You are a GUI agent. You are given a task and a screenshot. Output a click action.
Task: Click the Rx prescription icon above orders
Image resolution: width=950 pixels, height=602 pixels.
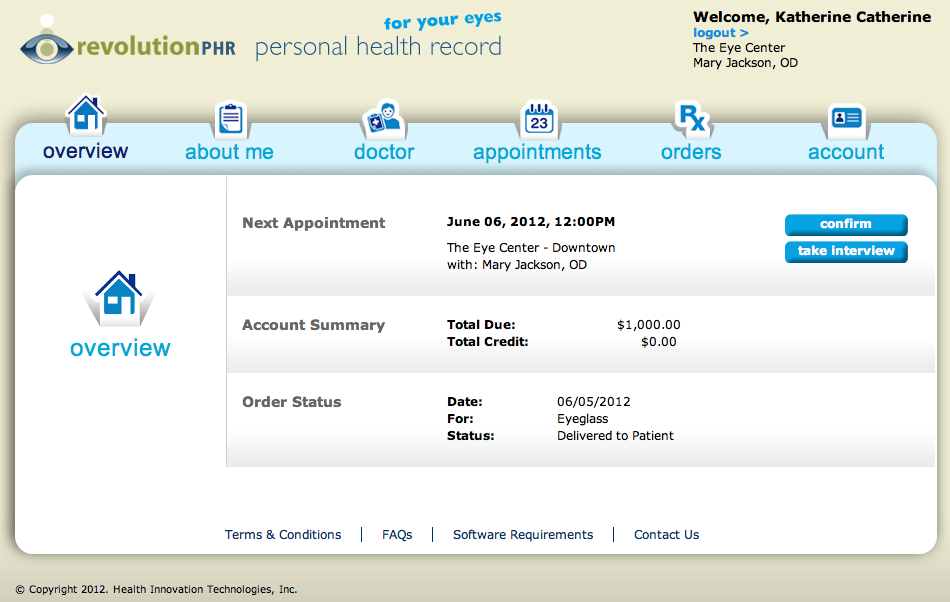(x=692, y=118)
